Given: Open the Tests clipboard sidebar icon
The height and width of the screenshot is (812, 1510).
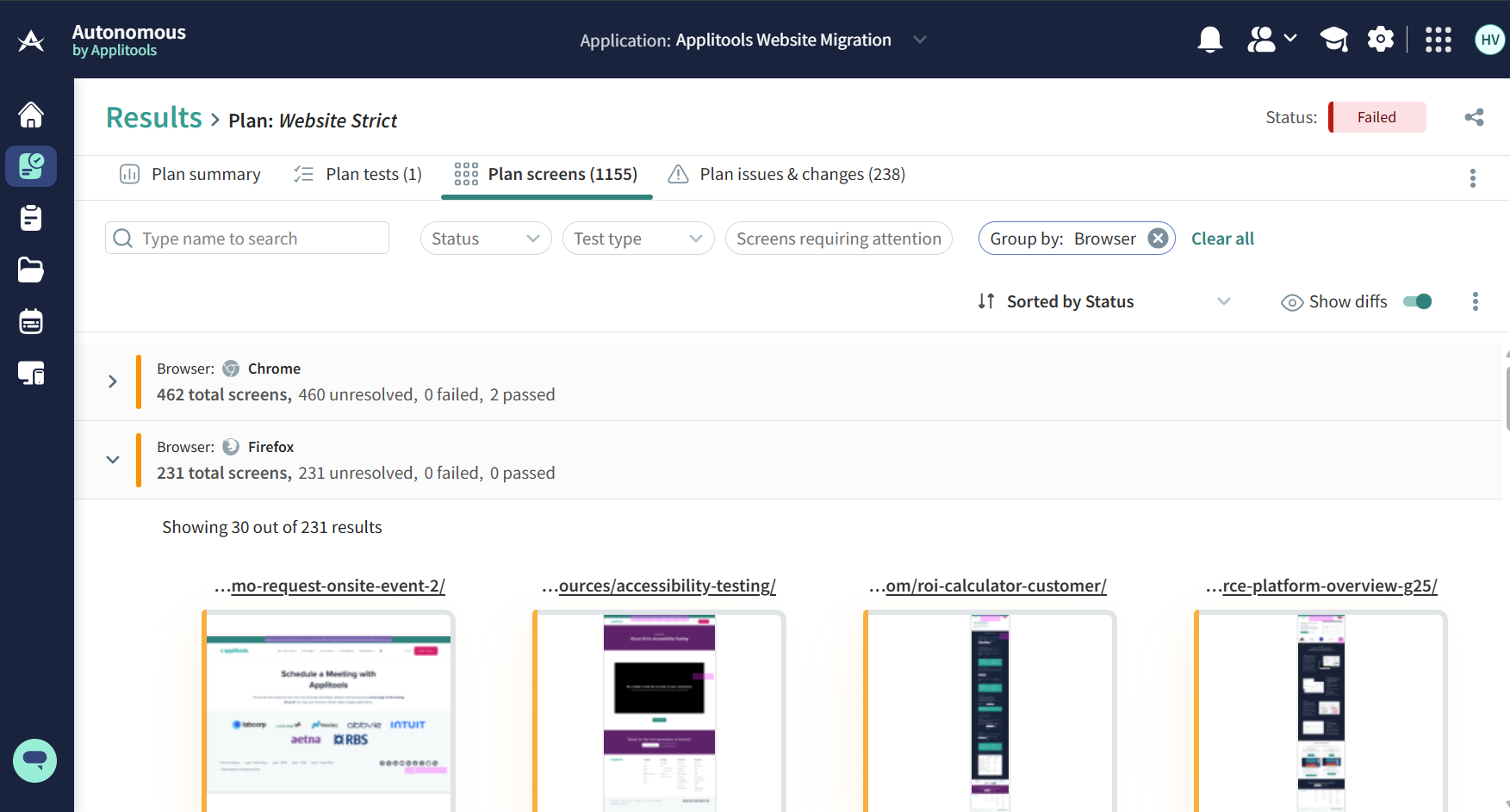Looking at the screenshot, I should [31, 218].
